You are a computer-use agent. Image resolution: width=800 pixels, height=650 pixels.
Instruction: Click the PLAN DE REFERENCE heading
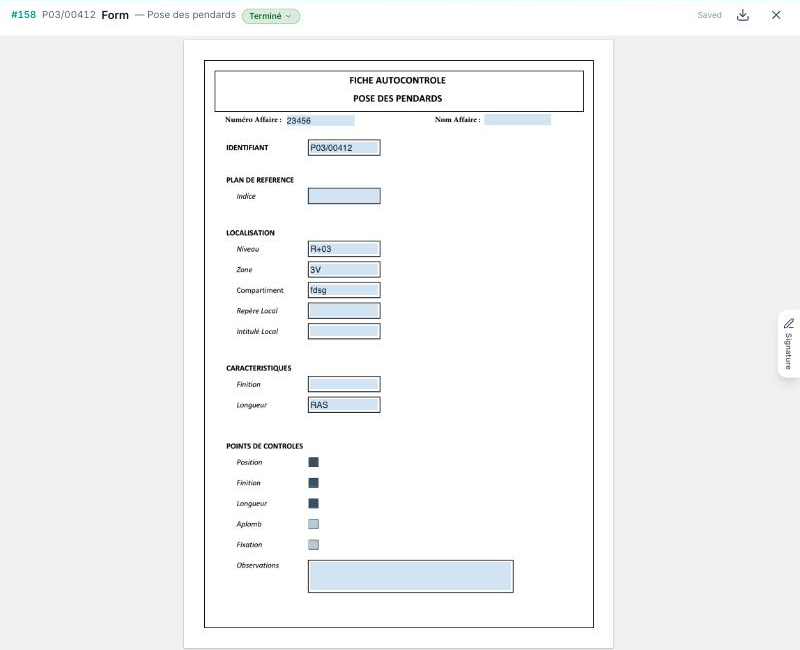click(x=260, y=180)
